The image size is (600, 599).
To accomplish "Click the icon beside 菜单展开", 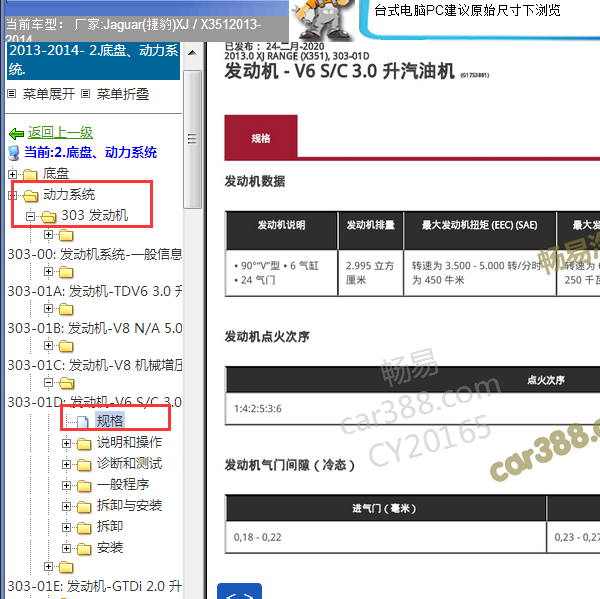I will click(x=12, y=93).
